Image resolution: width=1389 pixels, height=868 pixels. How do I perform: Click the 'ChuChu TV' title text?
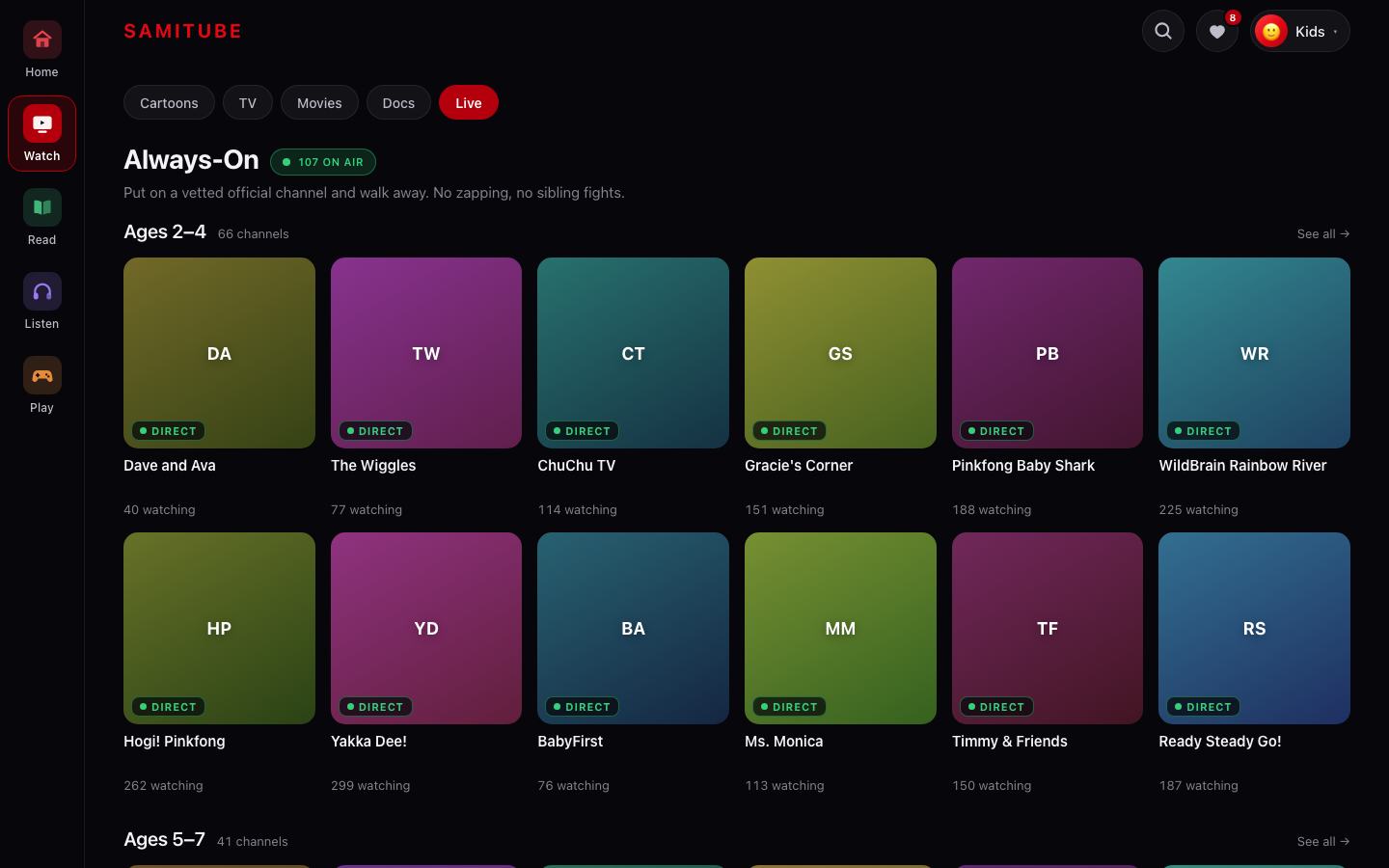tap(577, 466)
